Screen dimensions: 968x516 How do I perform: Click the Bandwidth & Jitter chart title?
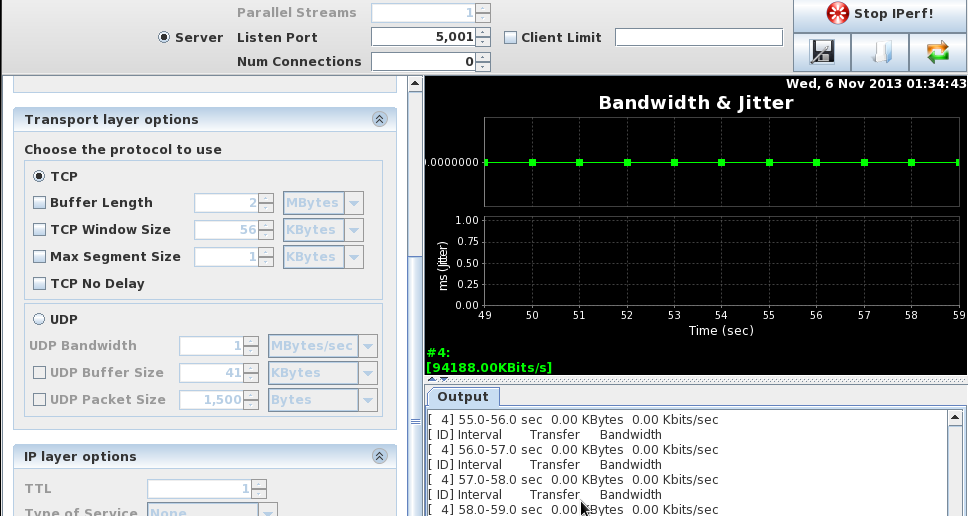point(696,102)
